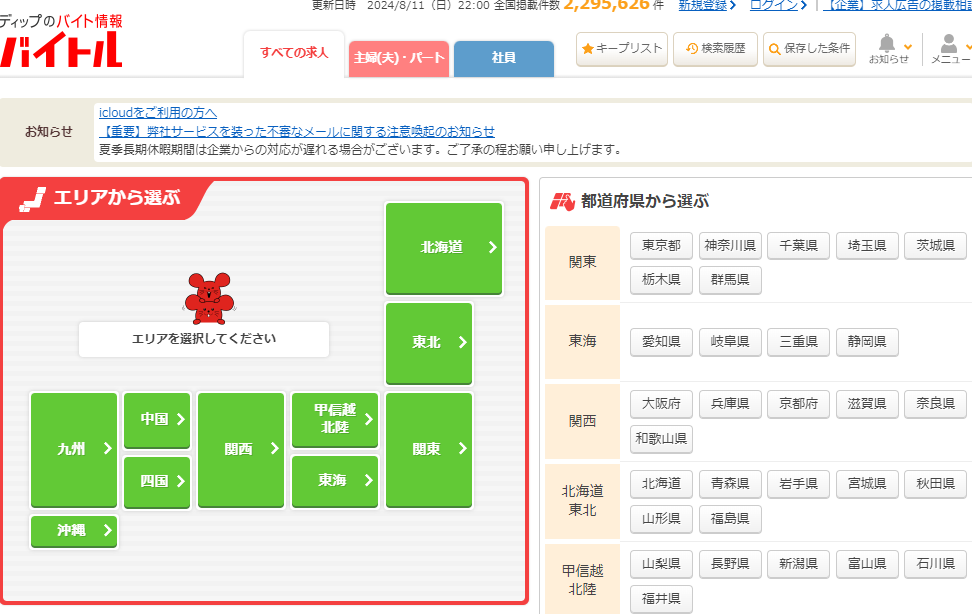Screen dimensions: 972x614
Task: Open 保存した条件 saved conditions button
Action: (x=809, y=48)
